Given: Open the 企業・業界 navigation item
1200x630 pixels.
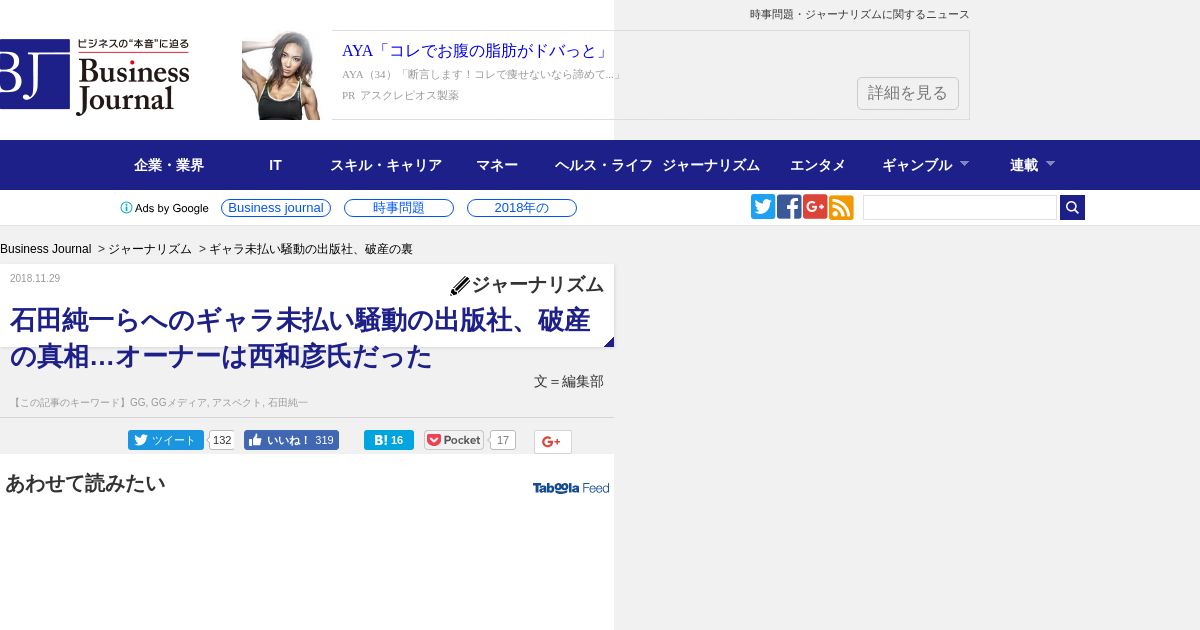Looking at the screenshot, I should click(169, 165).
